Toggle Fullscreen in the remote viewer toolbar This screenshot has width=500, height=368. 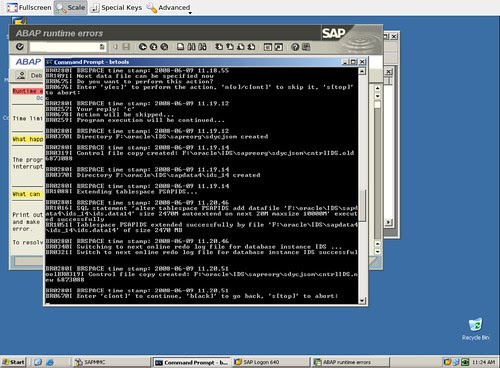point(29,7)
